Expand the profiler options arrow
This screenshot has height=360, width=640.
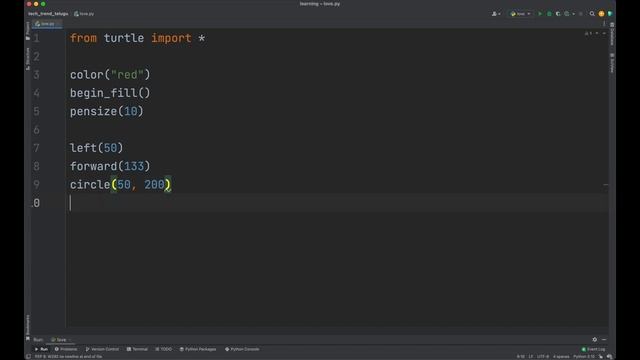tap(573, 14)
